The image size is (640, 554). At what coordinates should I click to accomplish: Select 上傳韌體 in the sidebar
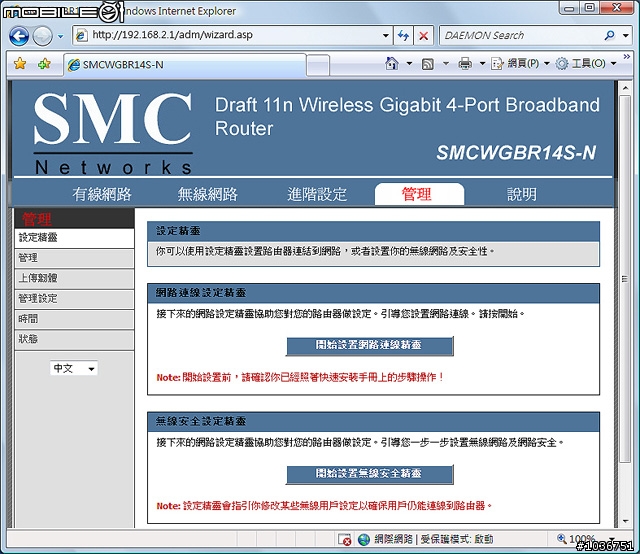[74, 278]
